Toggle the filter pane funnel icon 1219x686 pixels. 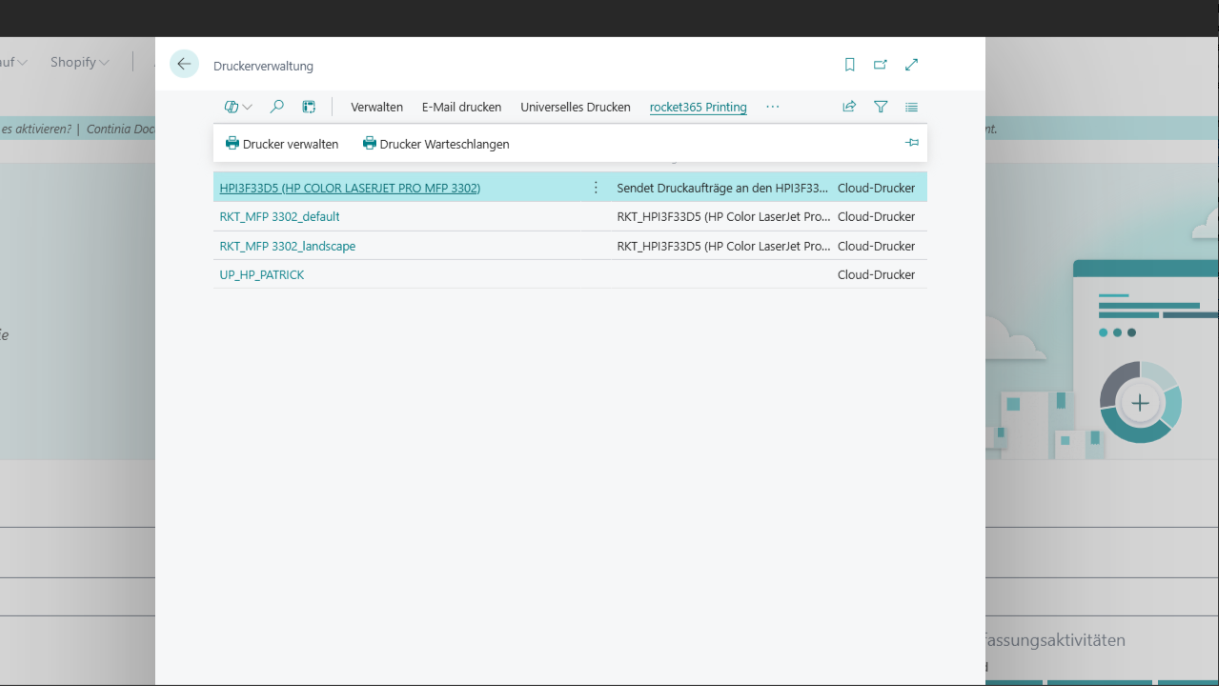click(x=881, y=107)
